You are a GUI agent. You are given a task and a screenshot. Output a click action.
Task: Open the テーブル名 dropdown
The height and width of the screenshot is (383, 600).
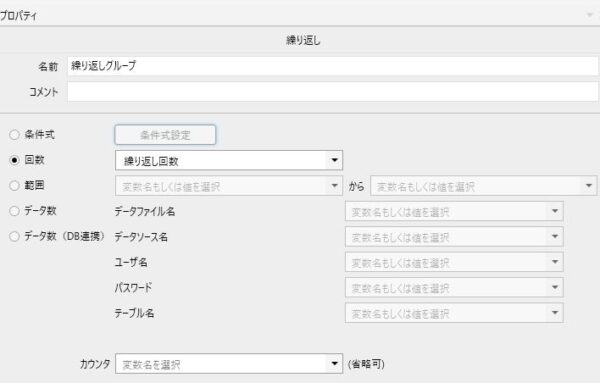(x=454, y=313)
